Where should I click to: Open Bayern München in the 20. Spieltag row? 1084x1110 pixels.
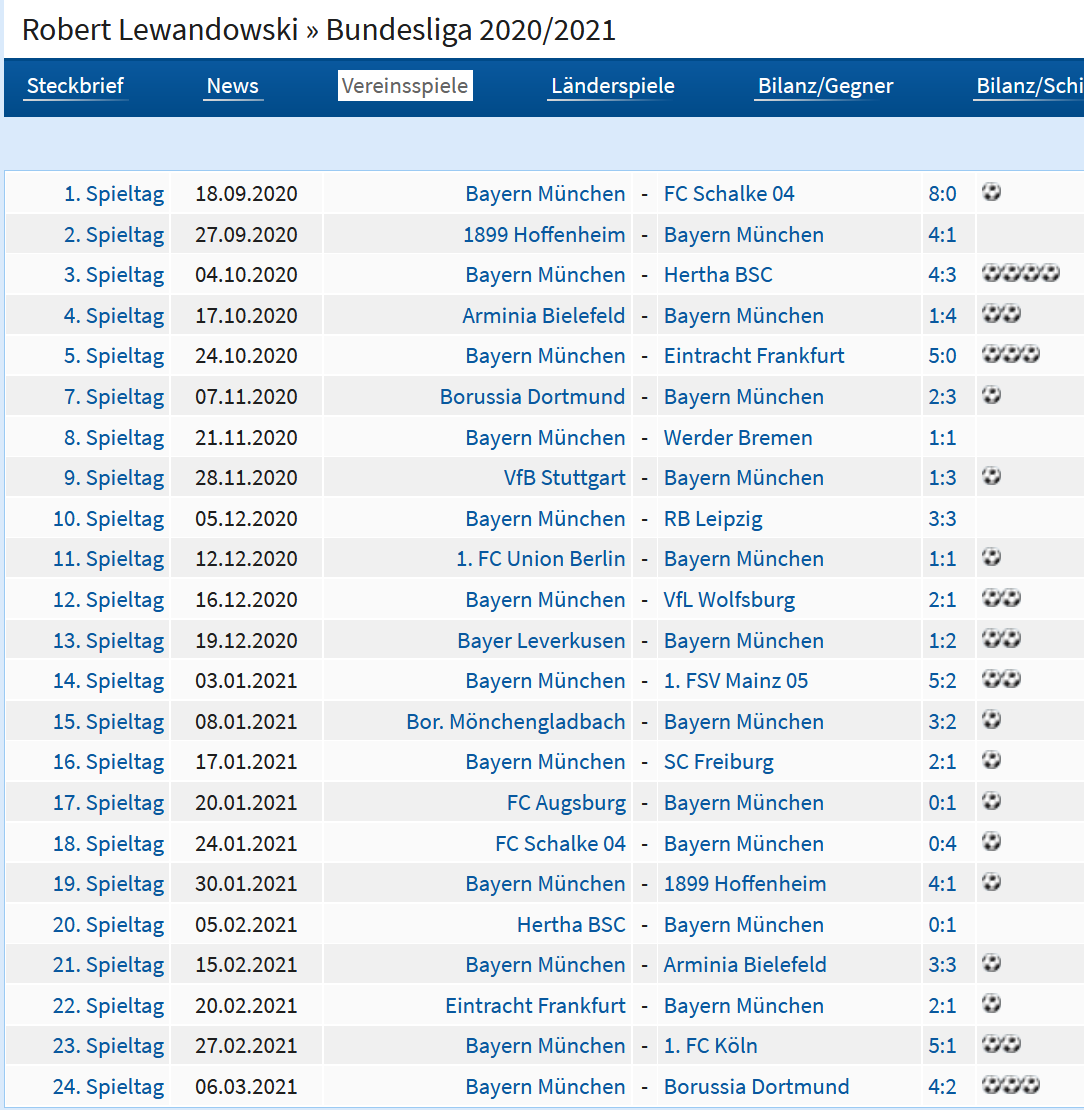743,925
